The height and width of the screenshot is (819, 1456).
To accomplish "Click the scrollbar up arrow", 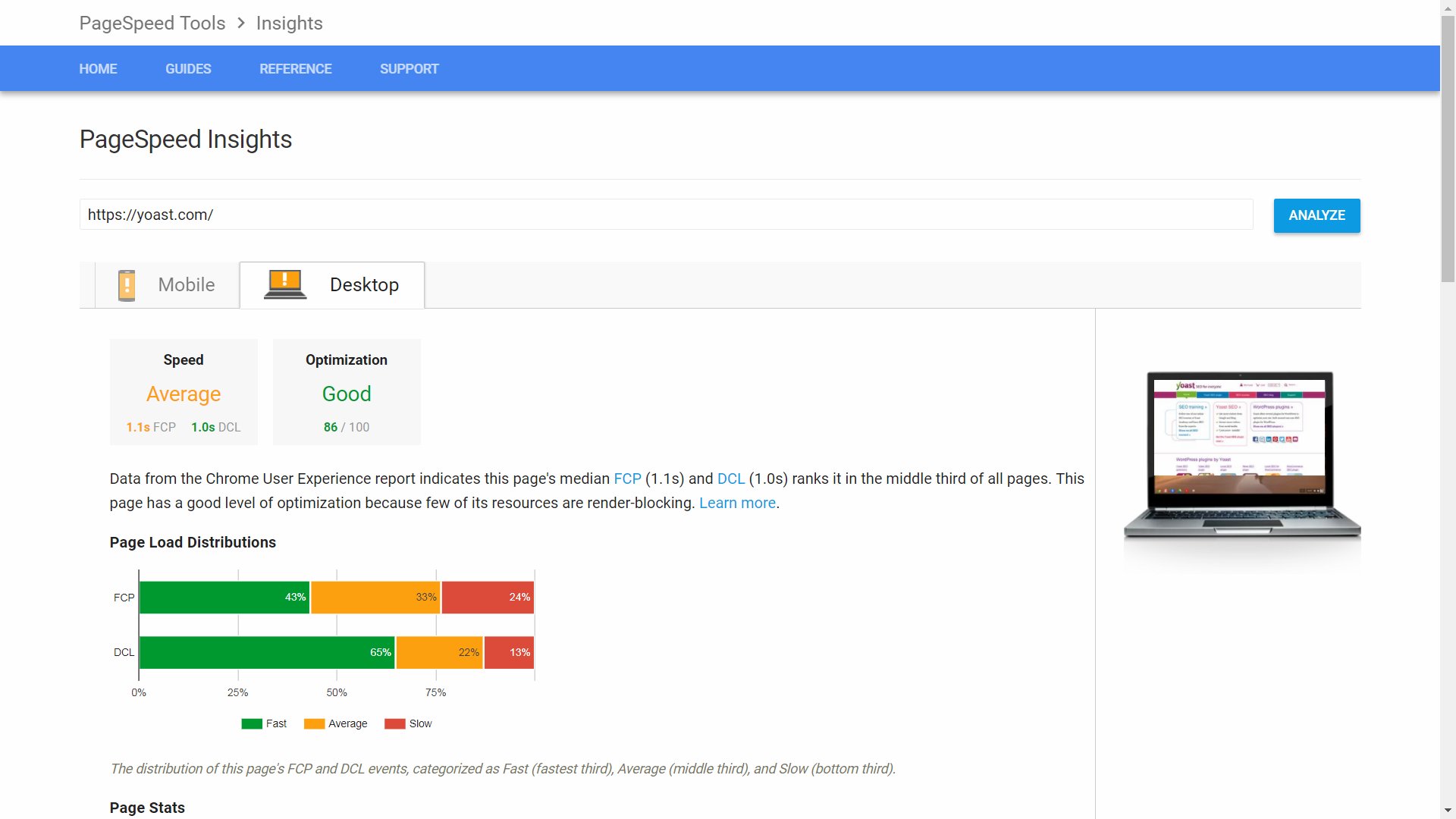I will click(x=1448, y=7).
